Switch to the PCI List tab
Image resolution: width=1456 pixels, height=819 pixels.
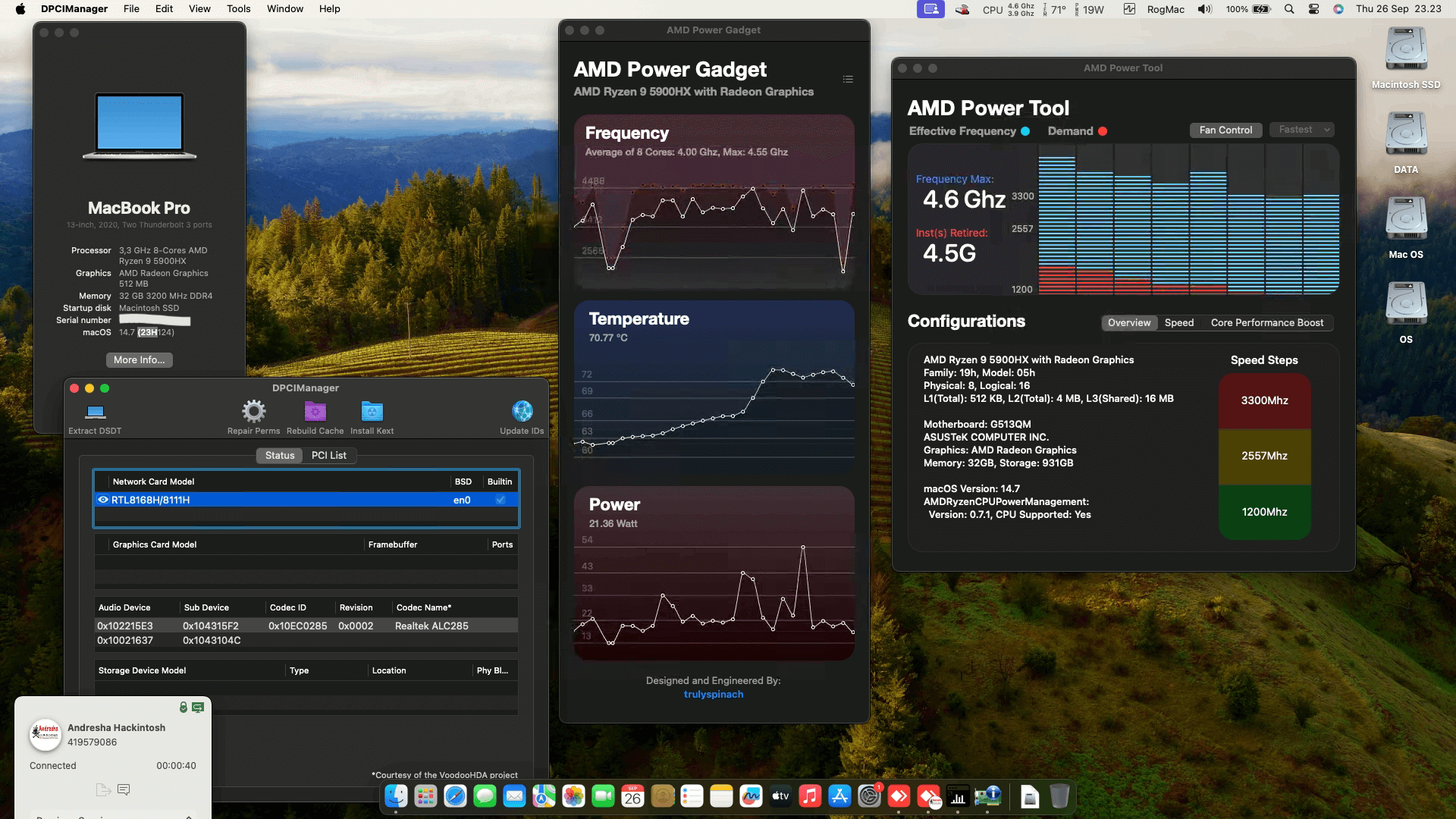click(328, 455)
